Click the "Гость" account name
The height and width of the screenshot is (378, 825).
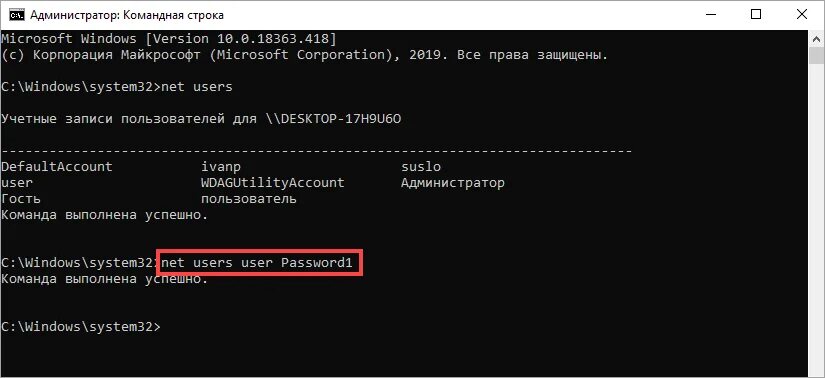(x=21, y=199)
